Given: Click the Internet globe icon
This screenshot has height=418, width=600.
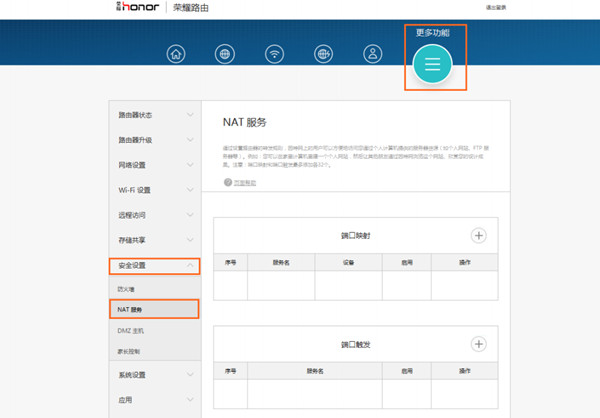Looking at the screenshot, I should tap(225, 54).
